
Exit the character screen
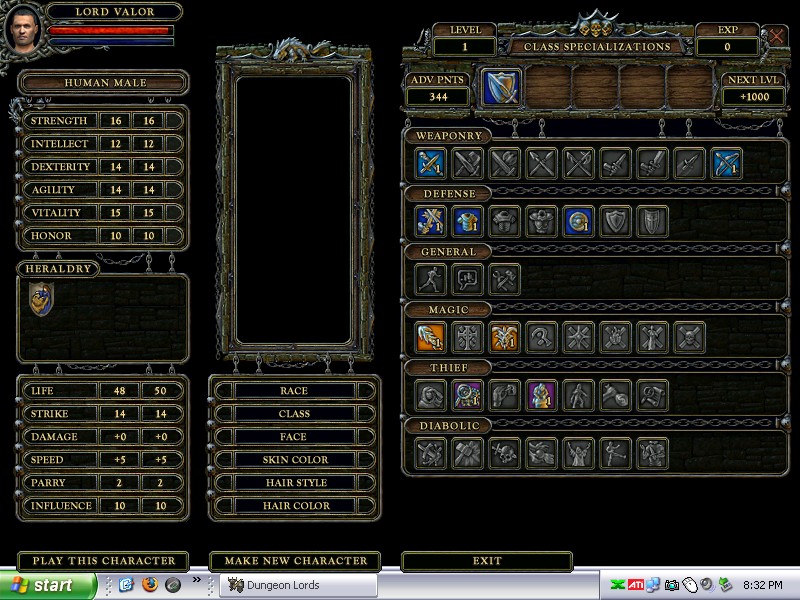coord(487,561)
